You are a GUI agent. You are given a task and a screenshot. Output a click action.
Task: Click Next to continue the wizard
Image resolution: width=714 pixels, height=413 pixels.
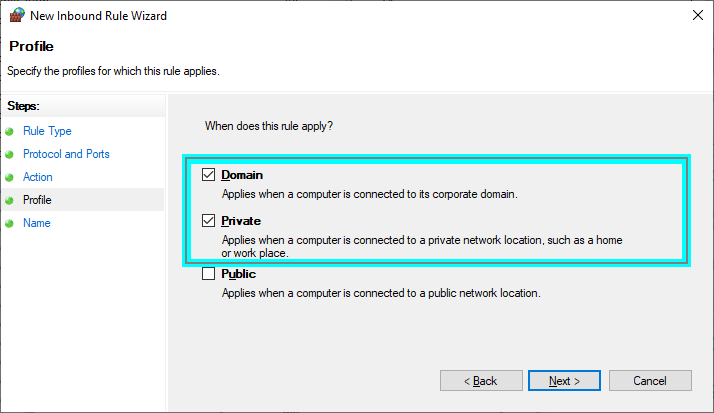(x=565, y=381)
